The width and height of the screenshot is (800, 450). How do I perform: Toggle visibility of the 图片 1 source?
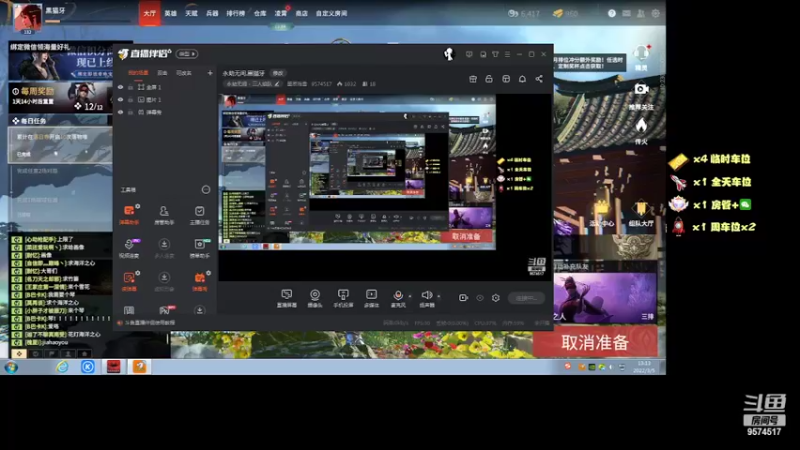click(120, 100)
